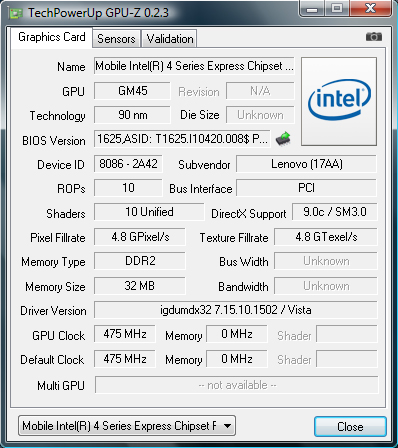Image resolution: width=398 pixels, height=448 pixels.
Task: Click Bus Width field showing Unknown
Action: click(x=326, y=261)
